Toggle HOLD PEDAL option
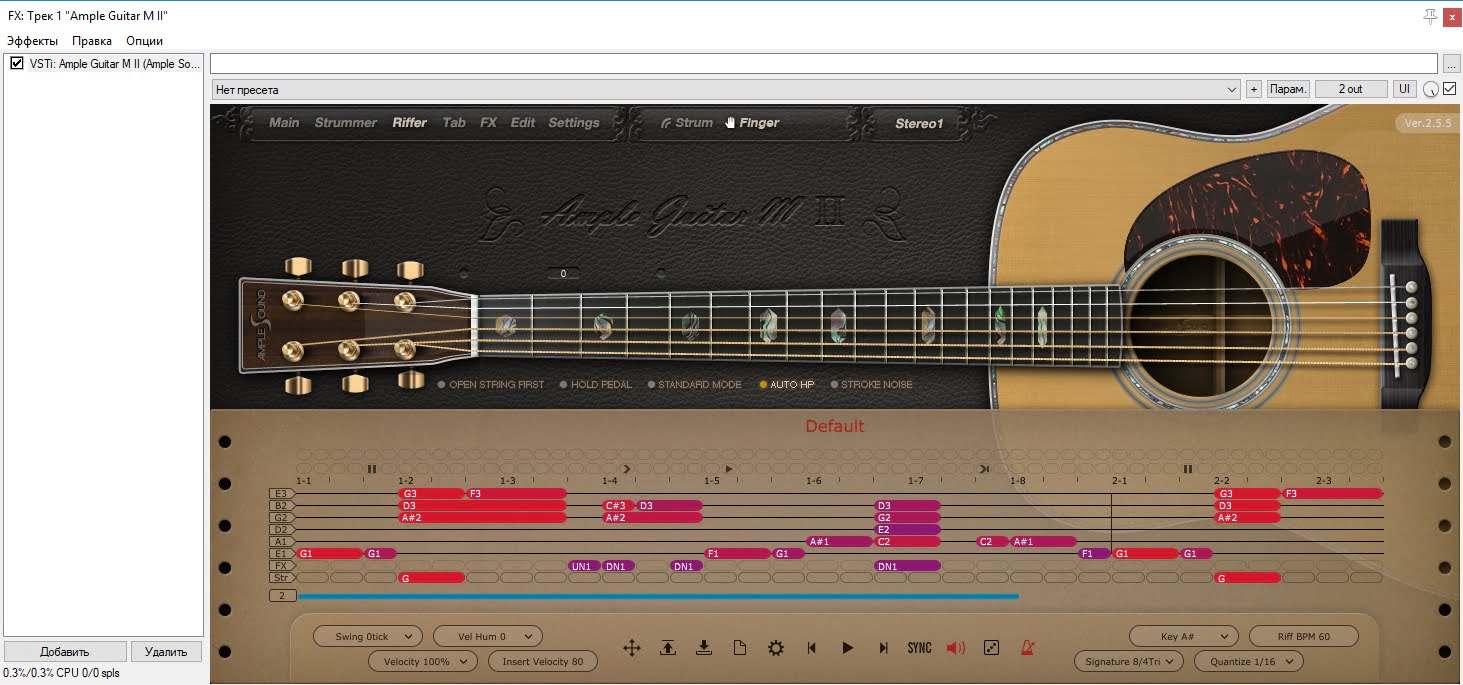The width and height of the screenshot is (1463, 685). pos(596,384)
